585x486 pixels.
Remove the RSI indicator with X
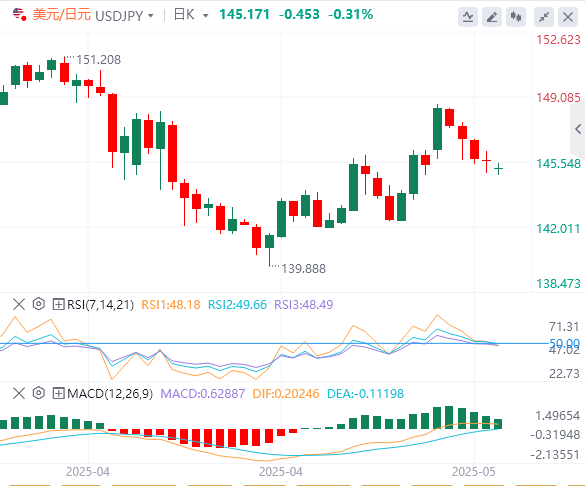(x=19, y=304)
